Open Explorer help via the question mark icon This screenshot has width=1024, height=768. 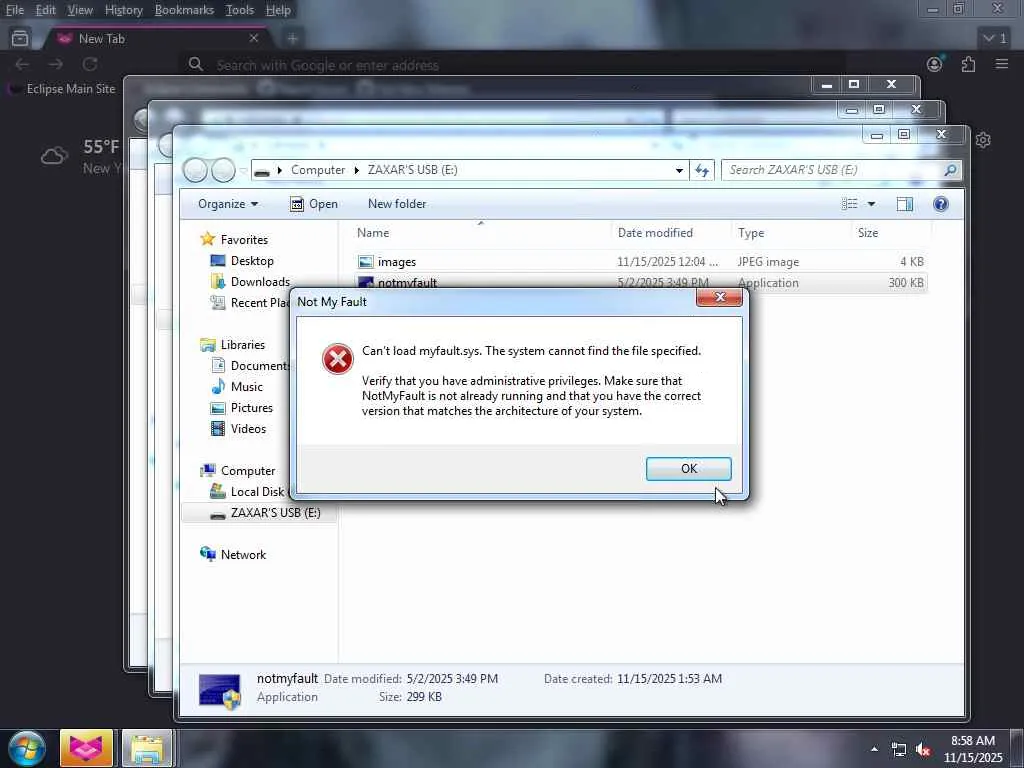pyautogui.click(x=940, y=204)
